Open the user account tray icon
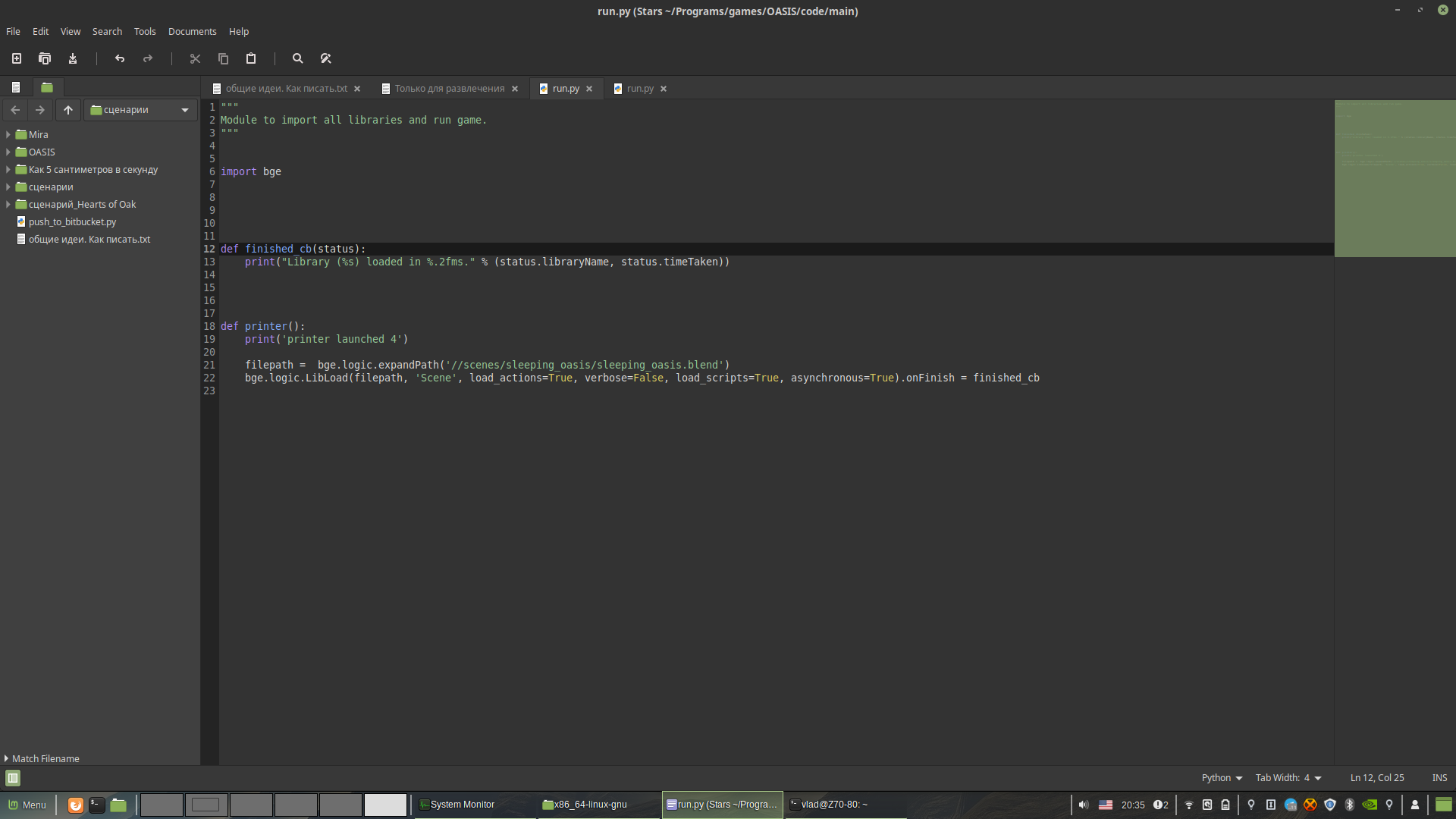Image resolution: width=1456 pixels, height=819 pixels. point(1415,805)
